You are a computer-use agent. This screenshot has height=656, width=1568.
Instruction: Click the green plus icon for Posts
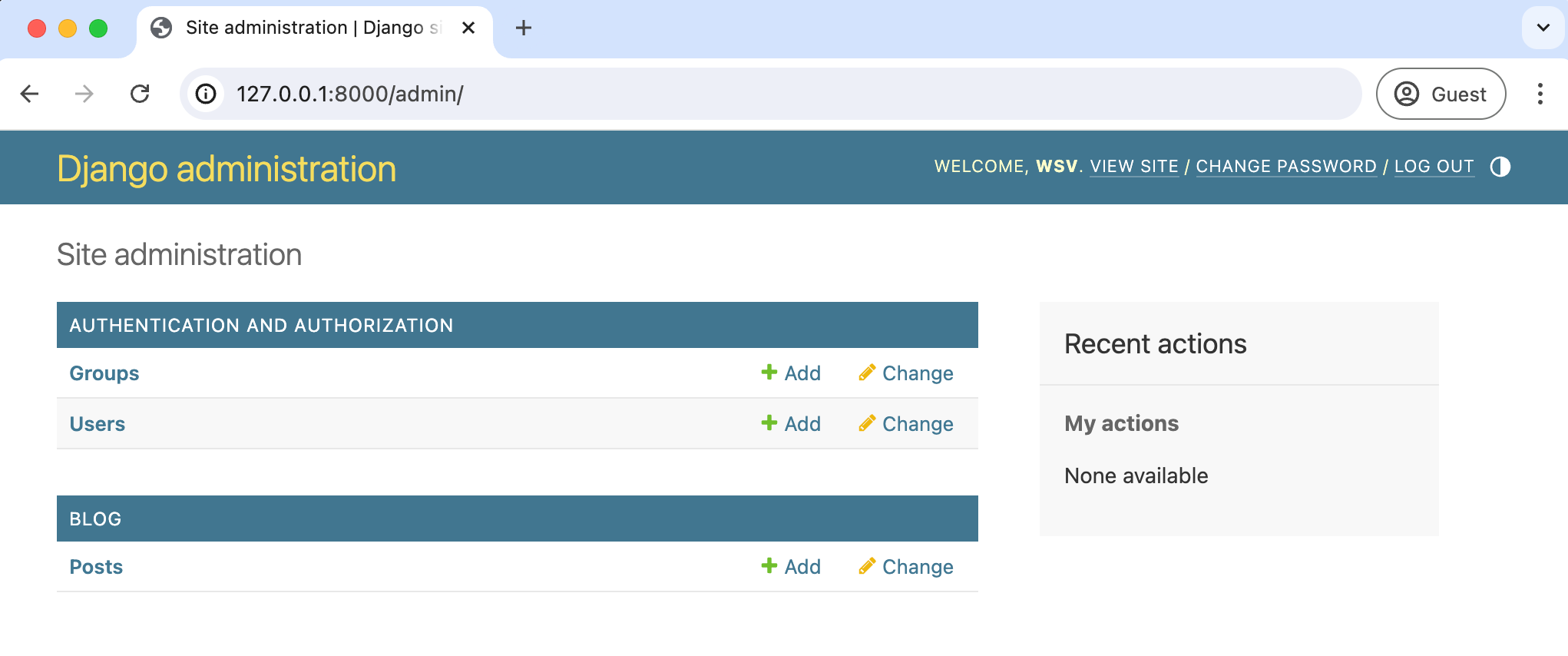769,566
